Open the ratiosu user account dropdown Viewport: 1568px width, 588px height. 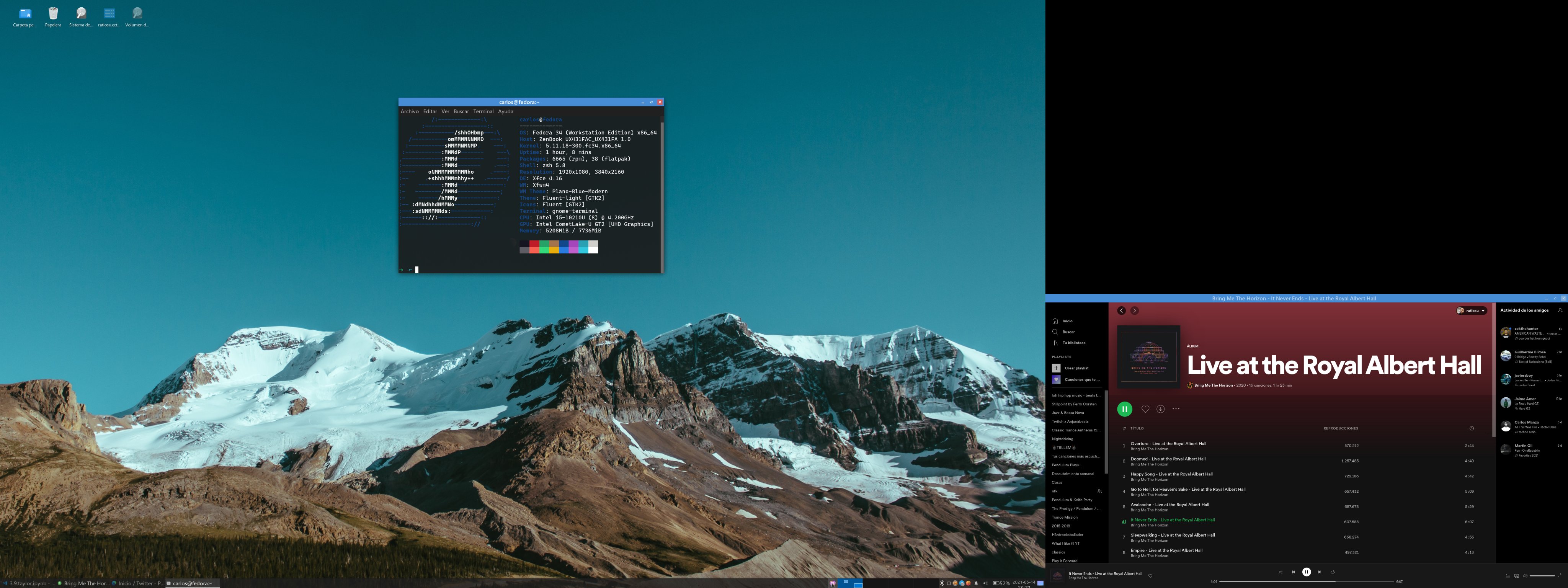pos(1471,310)
